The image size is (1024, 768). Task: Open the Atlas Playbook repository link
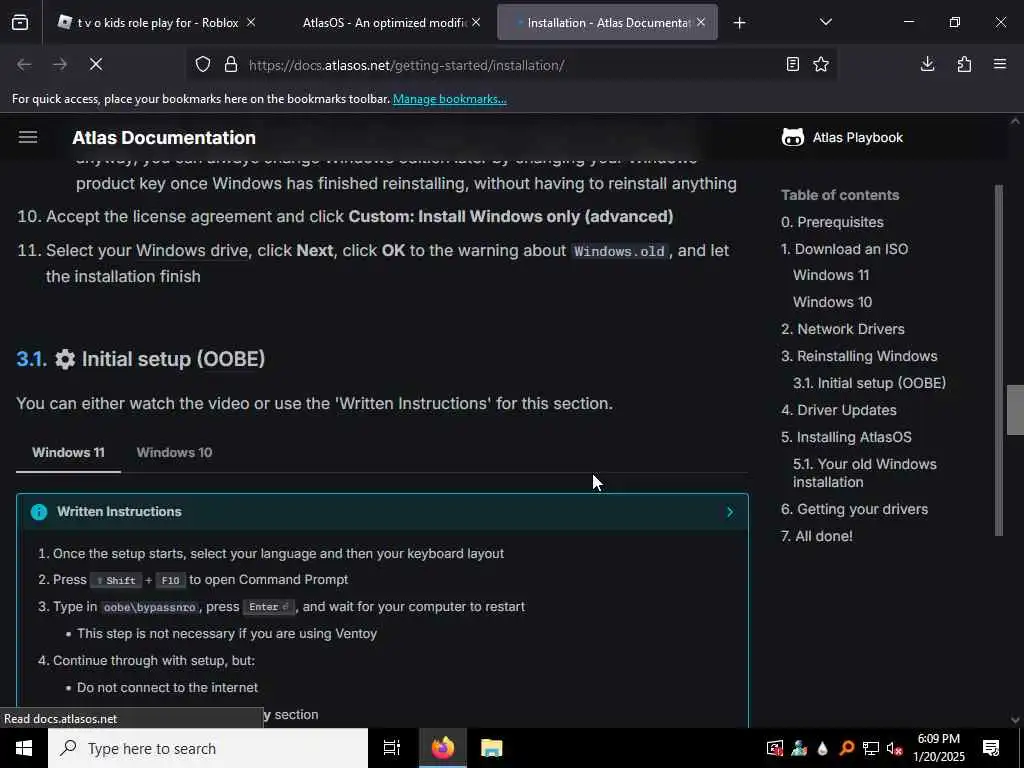pyautogui.click(x=843, y=137)
